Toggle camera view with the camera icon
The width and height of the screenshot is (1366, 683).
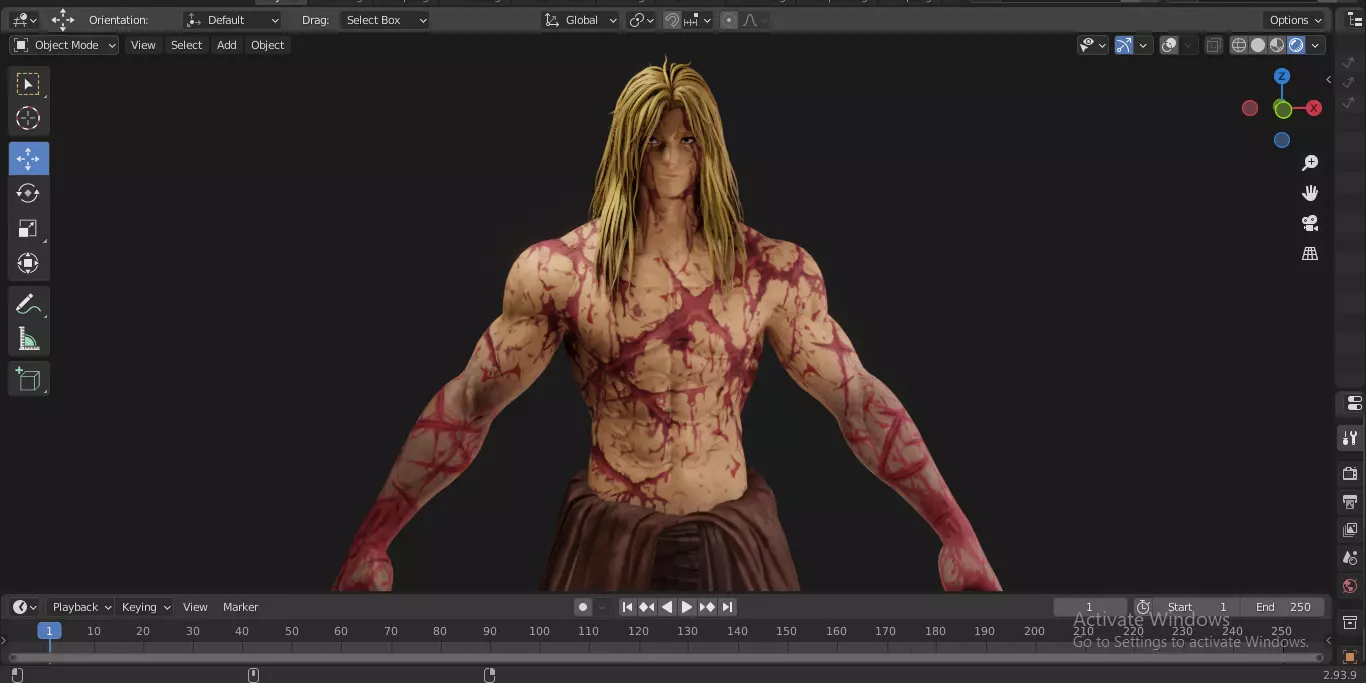pos(1310,223)
